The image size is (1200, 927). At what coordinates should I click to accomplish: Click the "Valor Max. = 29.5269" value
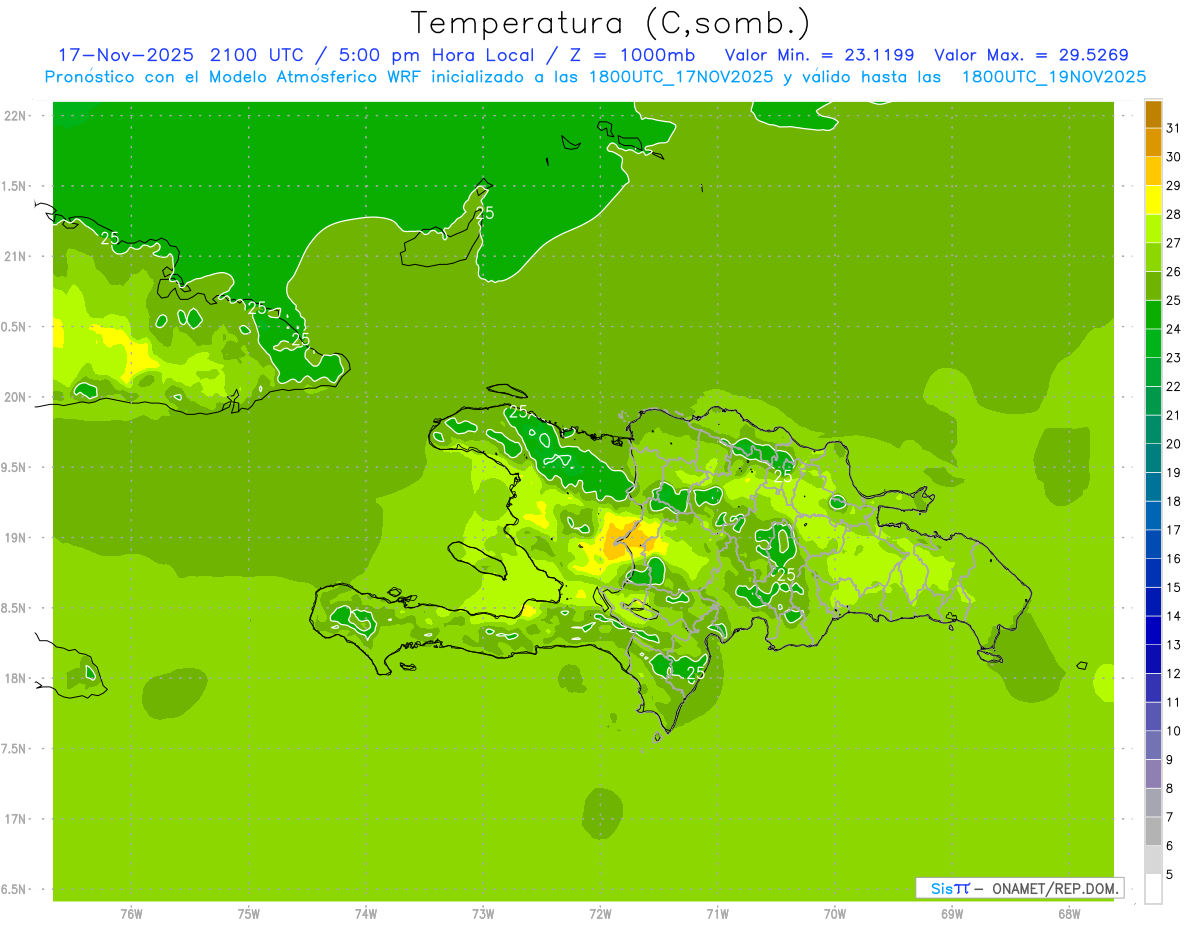(x=1031, y=55)
